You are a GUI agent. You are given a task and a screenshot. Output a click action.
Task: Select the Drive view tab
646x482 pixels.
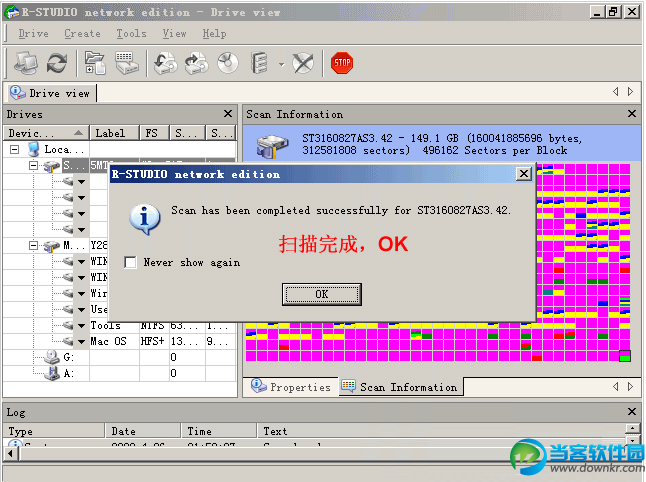[x=50, y=93]
